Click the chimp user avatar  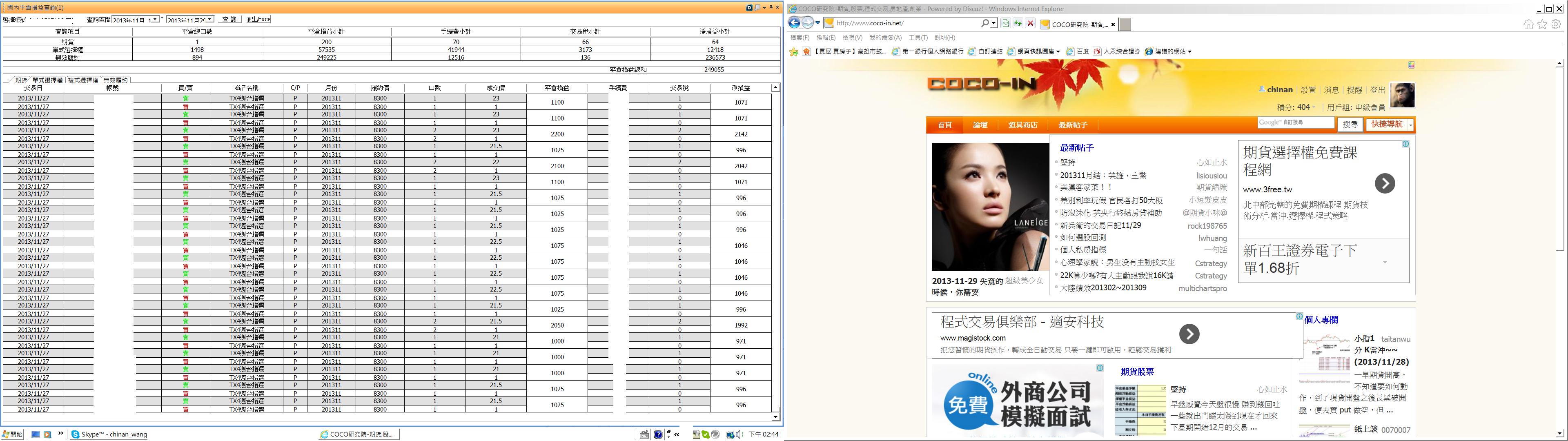[x=1403, y=95]
